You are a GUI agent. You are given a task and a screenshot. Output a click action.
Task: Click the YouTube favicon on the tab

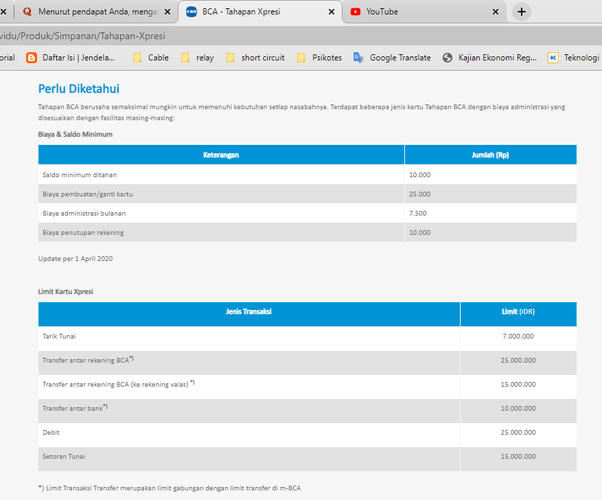point(356,12)
